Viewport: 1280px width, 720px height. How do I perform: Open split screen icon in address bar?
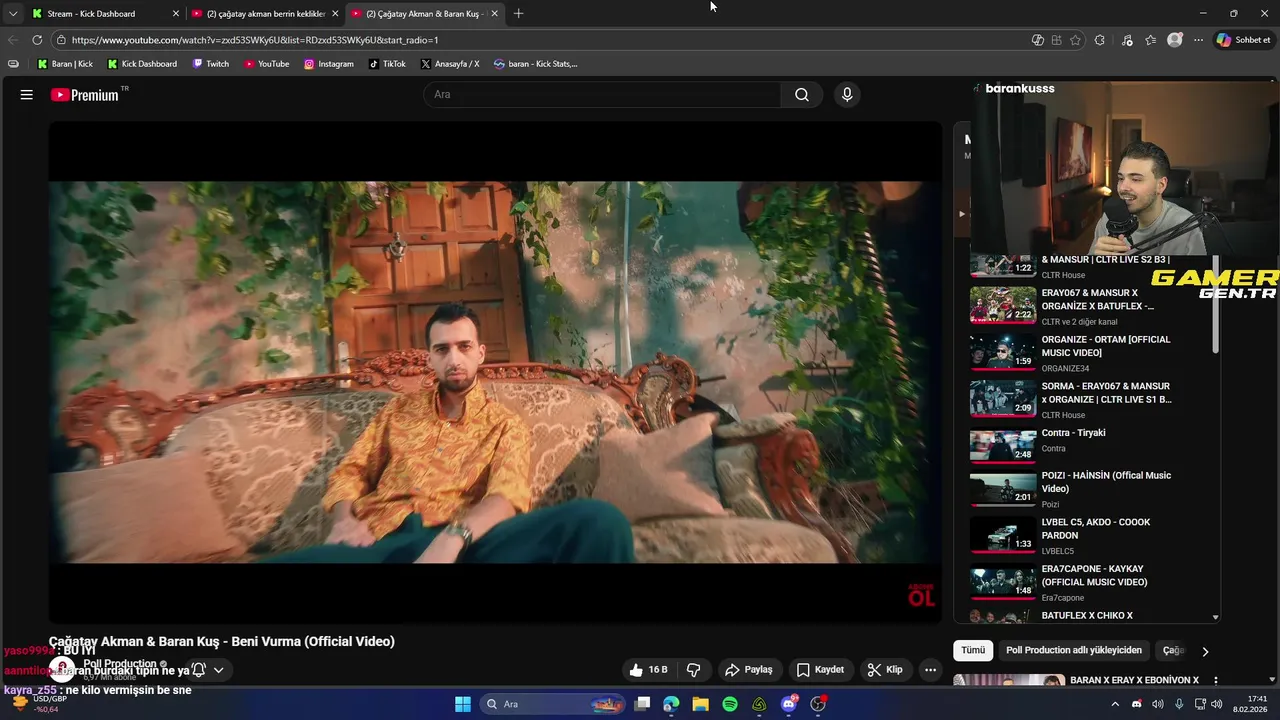(x=1057, y=40)
